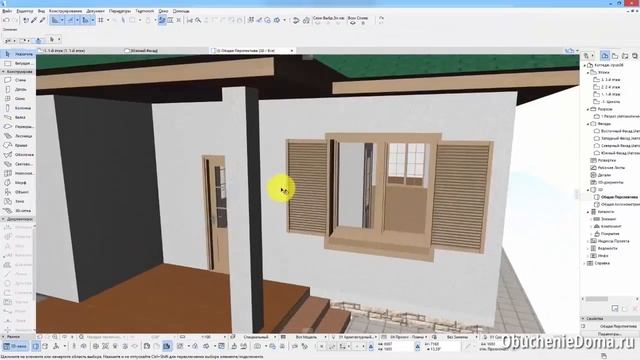
Task: Select the Beam (Балка) tool
Action: click(18, 118)
